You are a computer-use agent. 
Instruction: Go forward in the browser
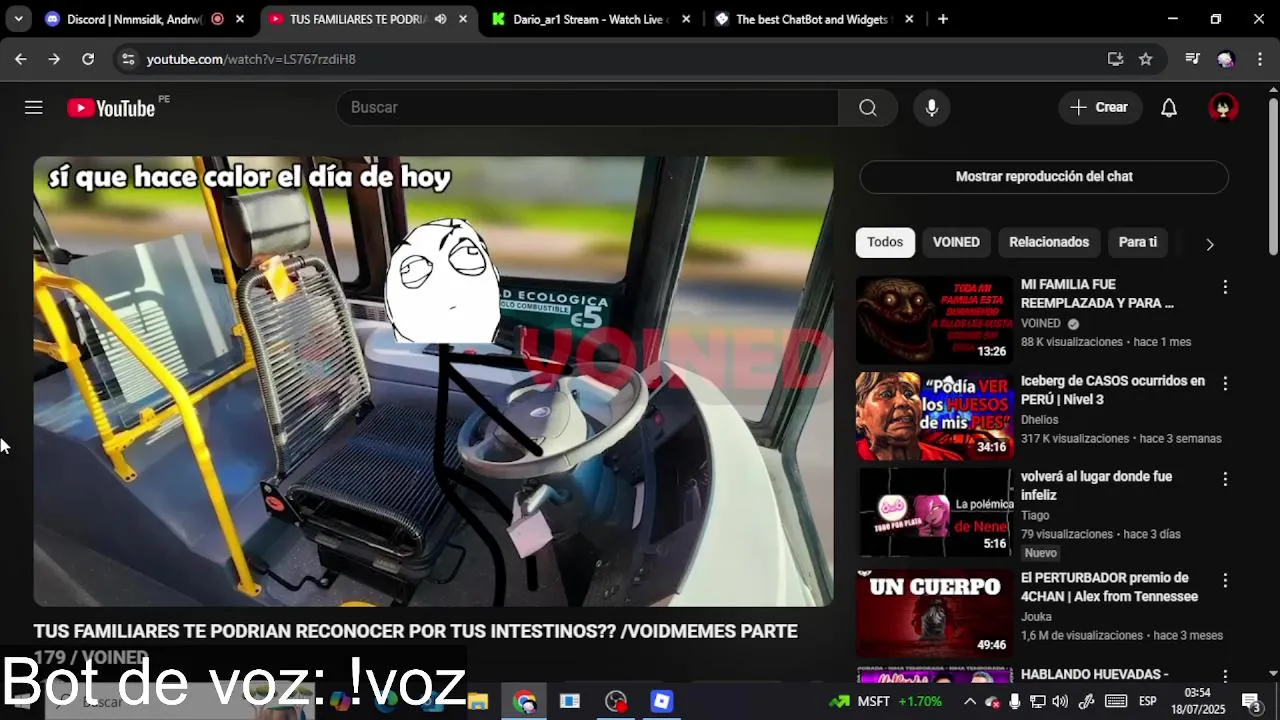[54, 59]
